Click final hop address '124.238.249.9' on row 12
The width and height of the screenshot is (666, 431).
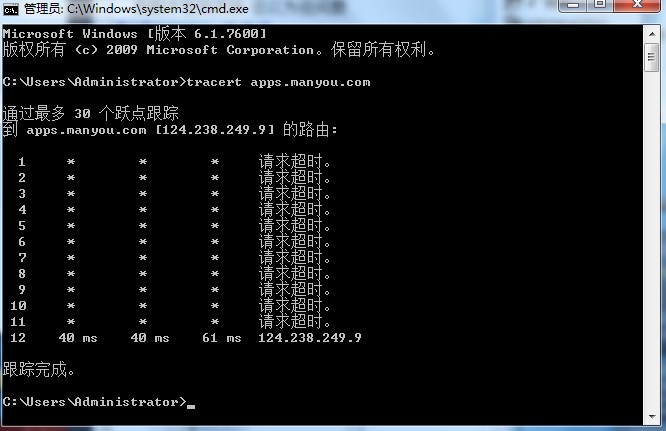pyautogui.click(x=310, y=338)
